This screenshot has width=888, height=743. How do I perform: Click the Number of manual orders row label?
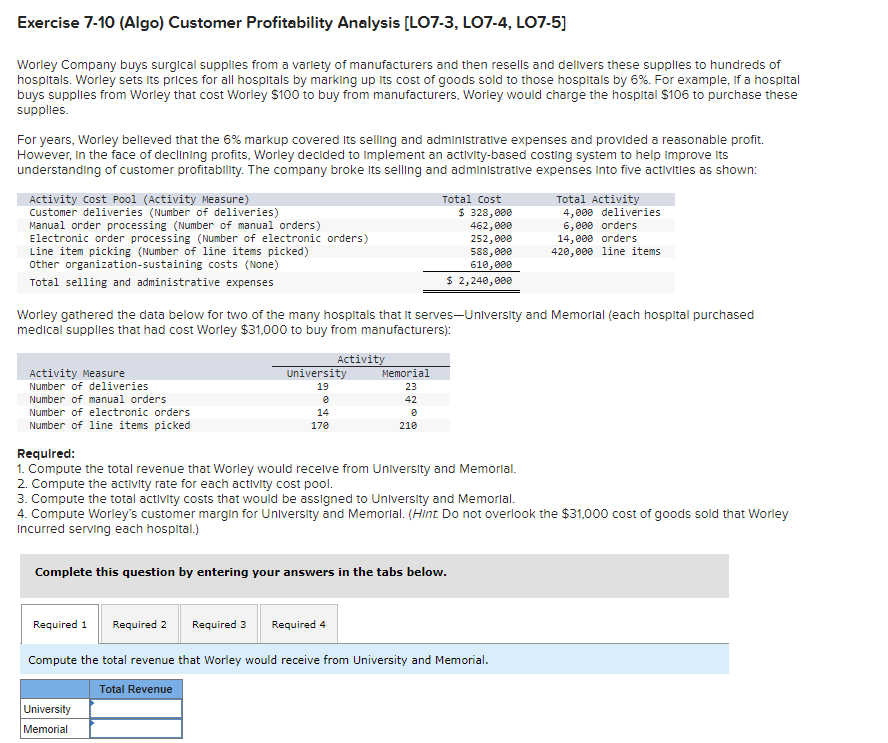97,399
